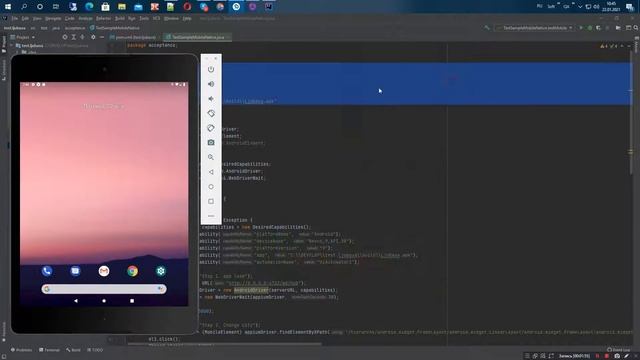Screen dimensions: 640x360
Task: Click the Windows Start button
Action: click(8, 7)
